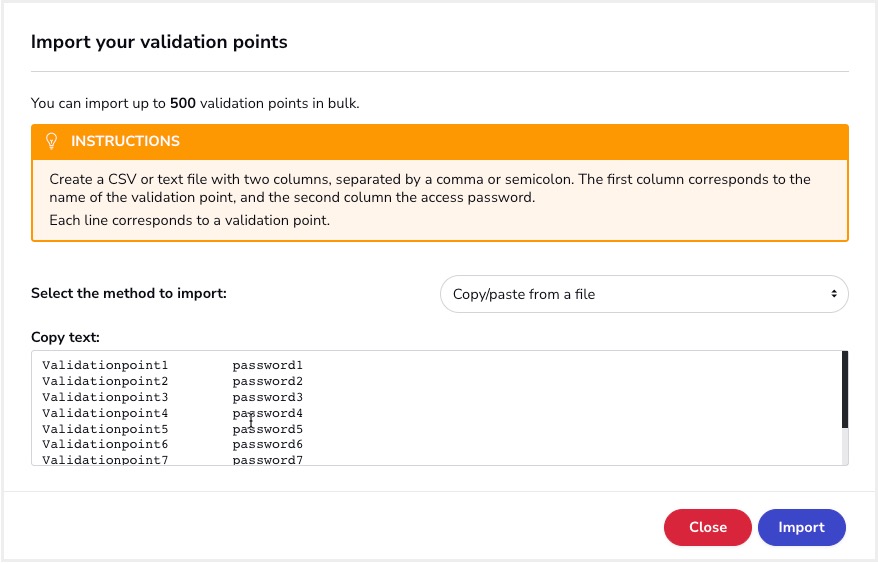
Task: Click the lightbulb icon beside INSTRUCTIONS
Action: (x=51, y=141)
